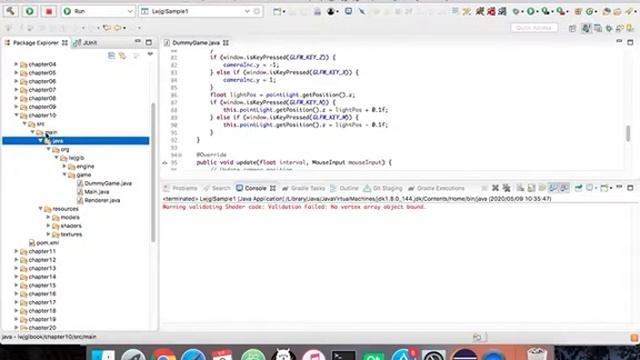Select Renderer.java file in tree

(x=102, y=200)
